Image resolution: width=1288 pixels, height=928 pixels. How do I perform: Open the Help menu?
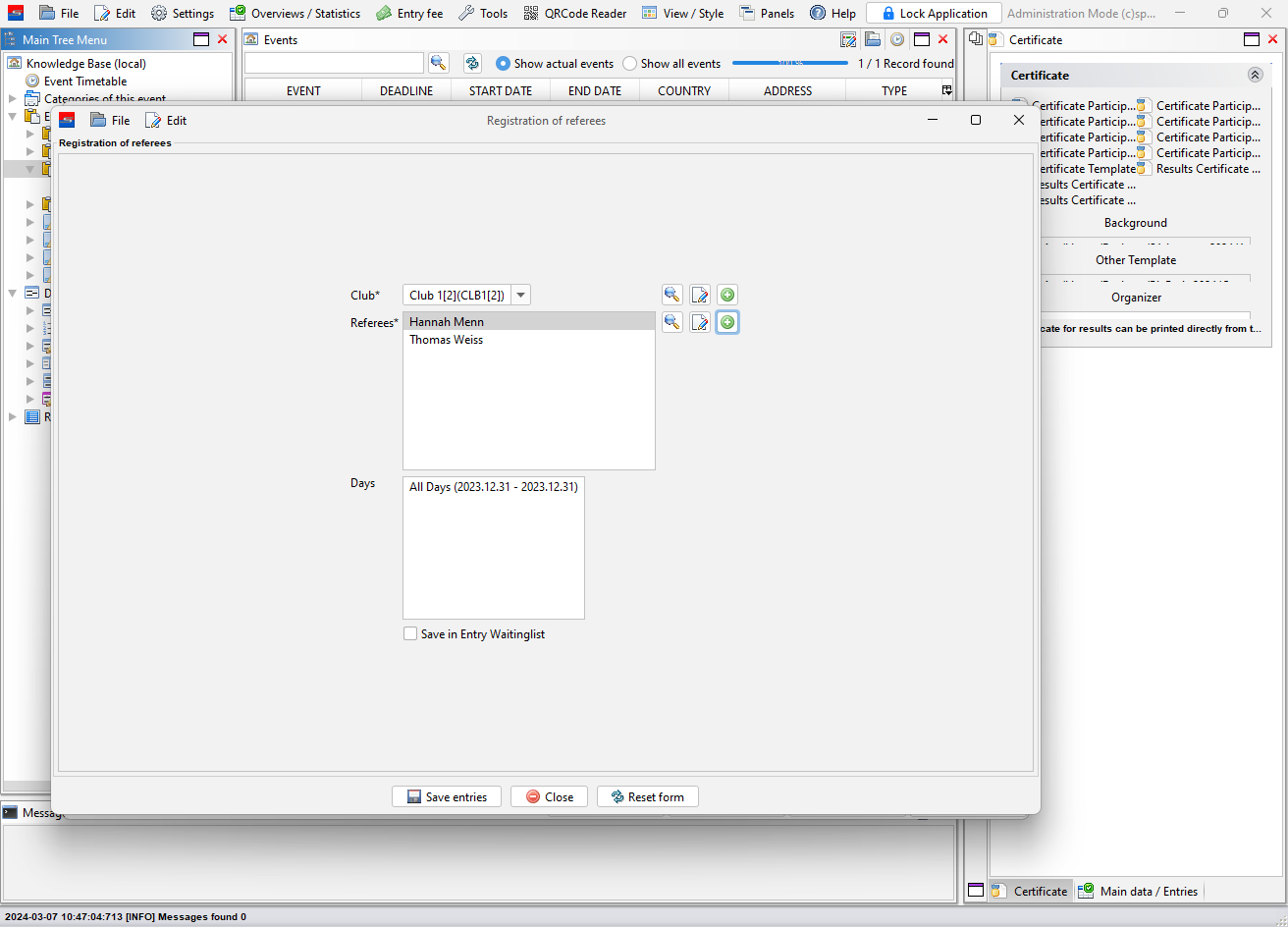[x=832, y=13]
